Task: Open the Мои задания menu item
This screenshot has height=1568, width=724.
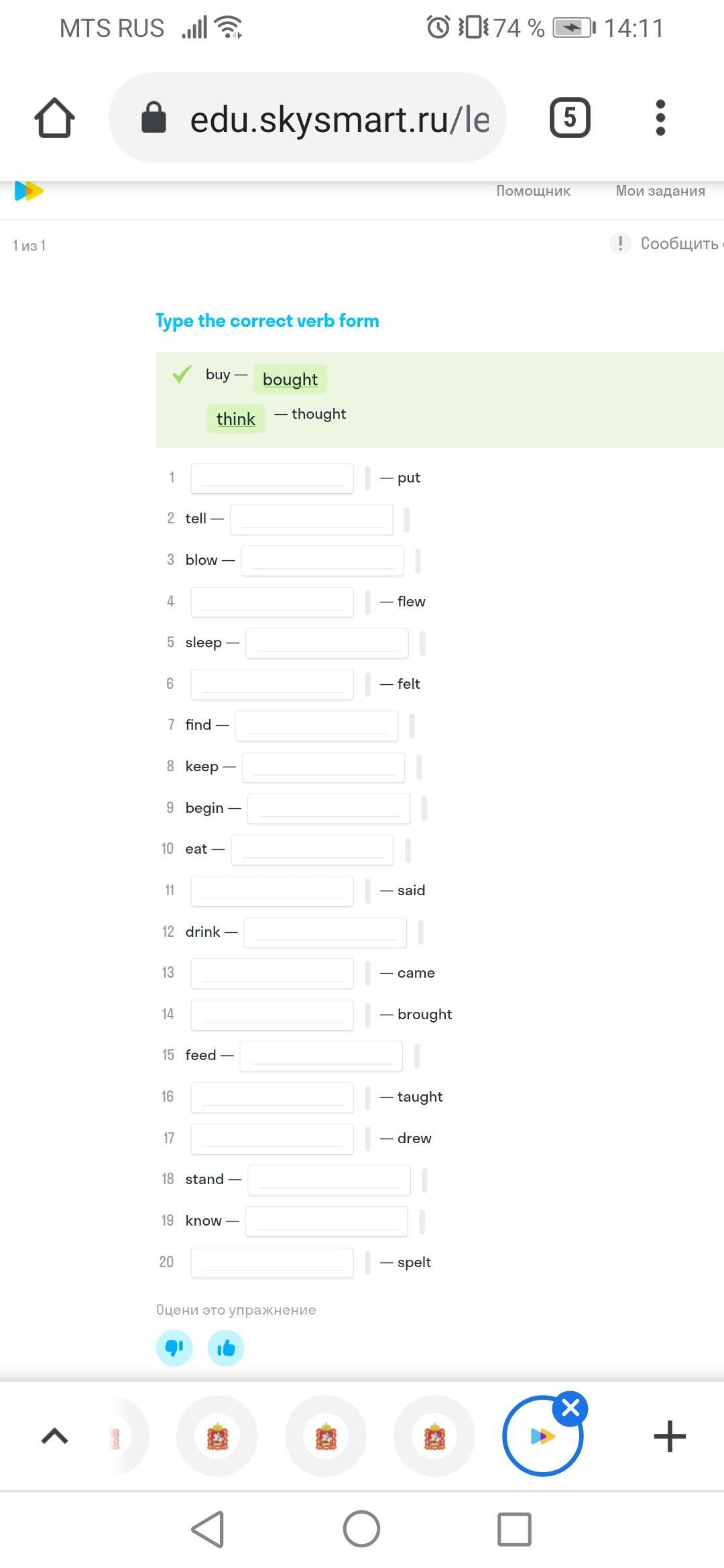Action: click(x=660, y=191)
